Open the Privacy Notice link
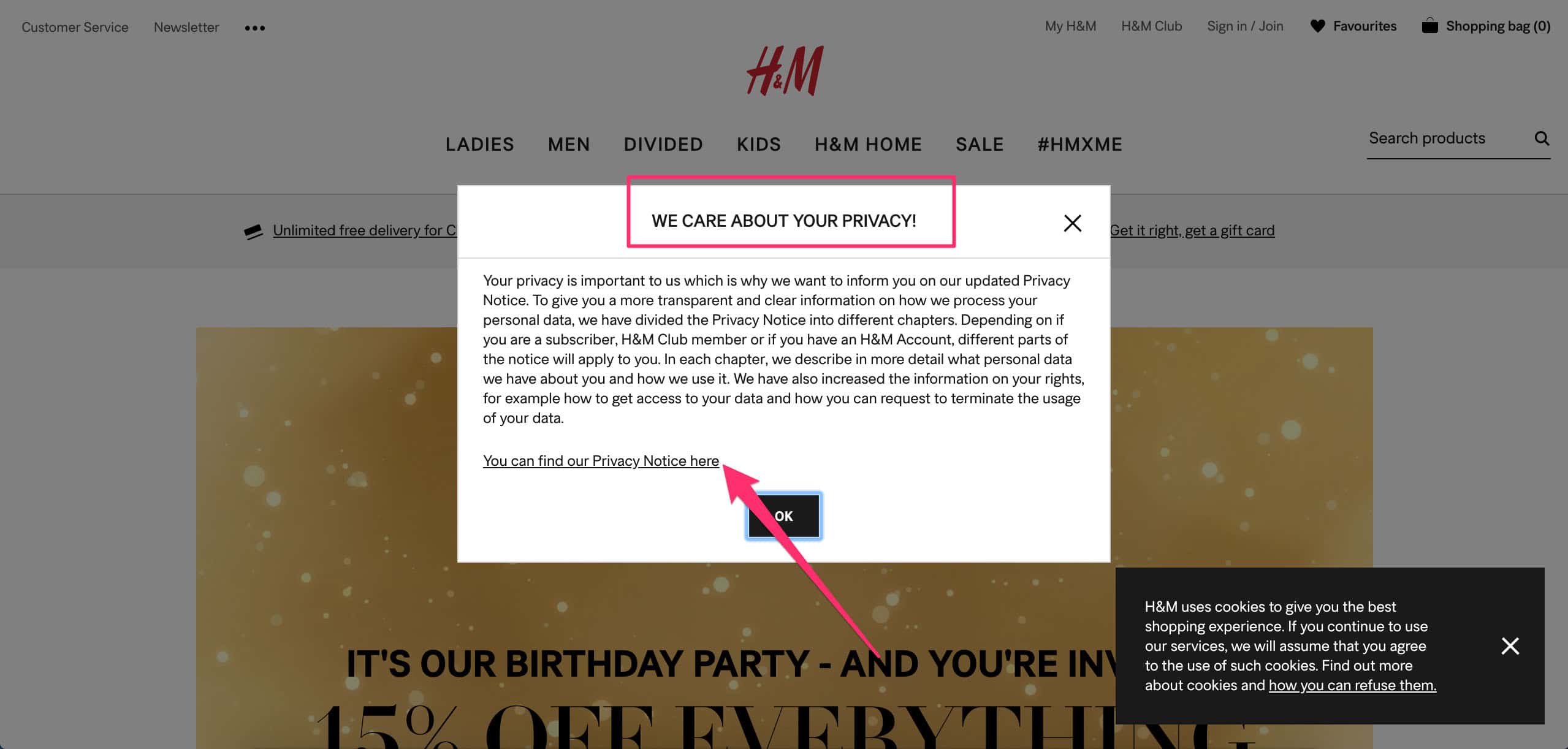This screenshot has width=1568, height=749. [600, 460]
